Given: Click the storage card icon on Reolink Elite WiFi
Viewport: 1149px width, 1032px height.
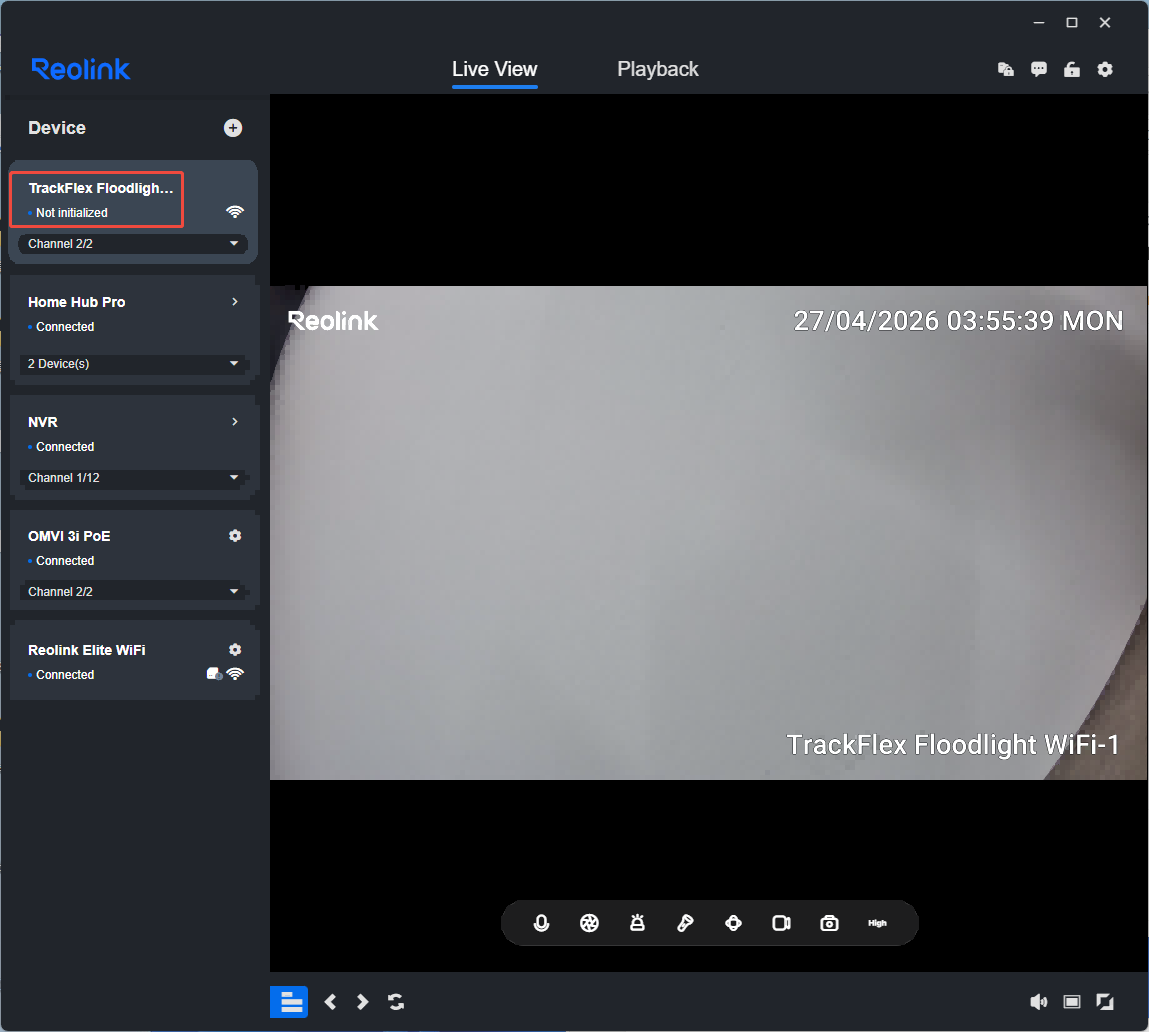Looking at the screenshot, I should pos(214,674).
